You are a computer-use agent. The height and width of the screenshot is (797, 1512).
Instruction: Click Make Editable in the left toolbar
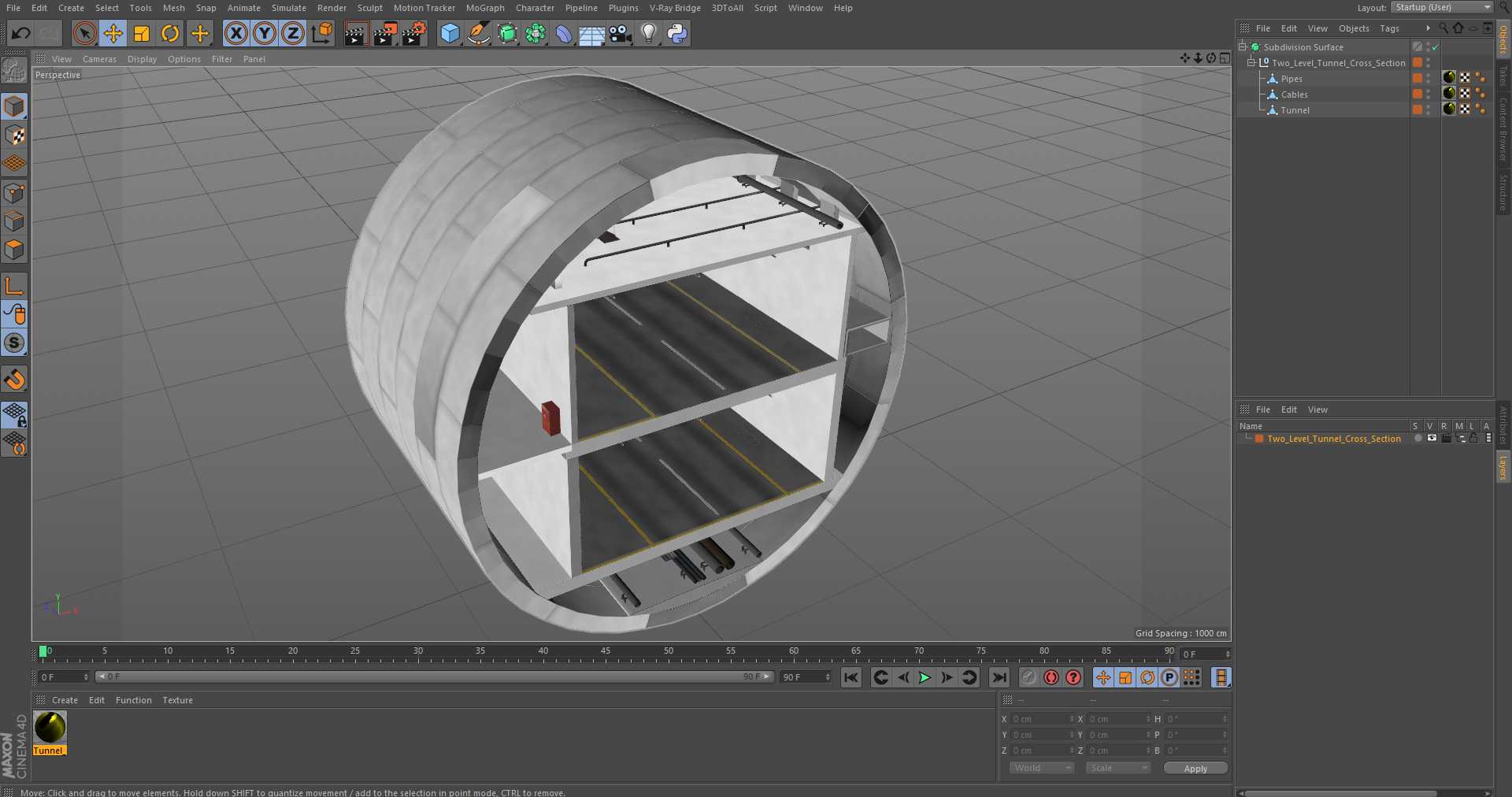(14, 71)
